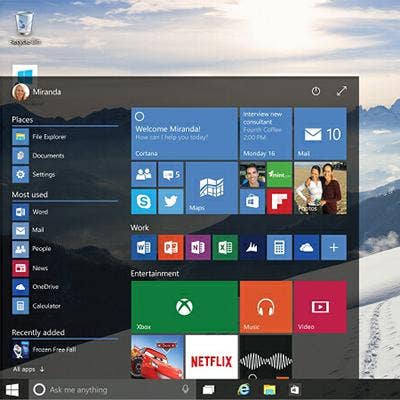Open Frozen Free Fall from Recently added
The width and height of the screenshot is (400, 400).
(x=44, y=350)
